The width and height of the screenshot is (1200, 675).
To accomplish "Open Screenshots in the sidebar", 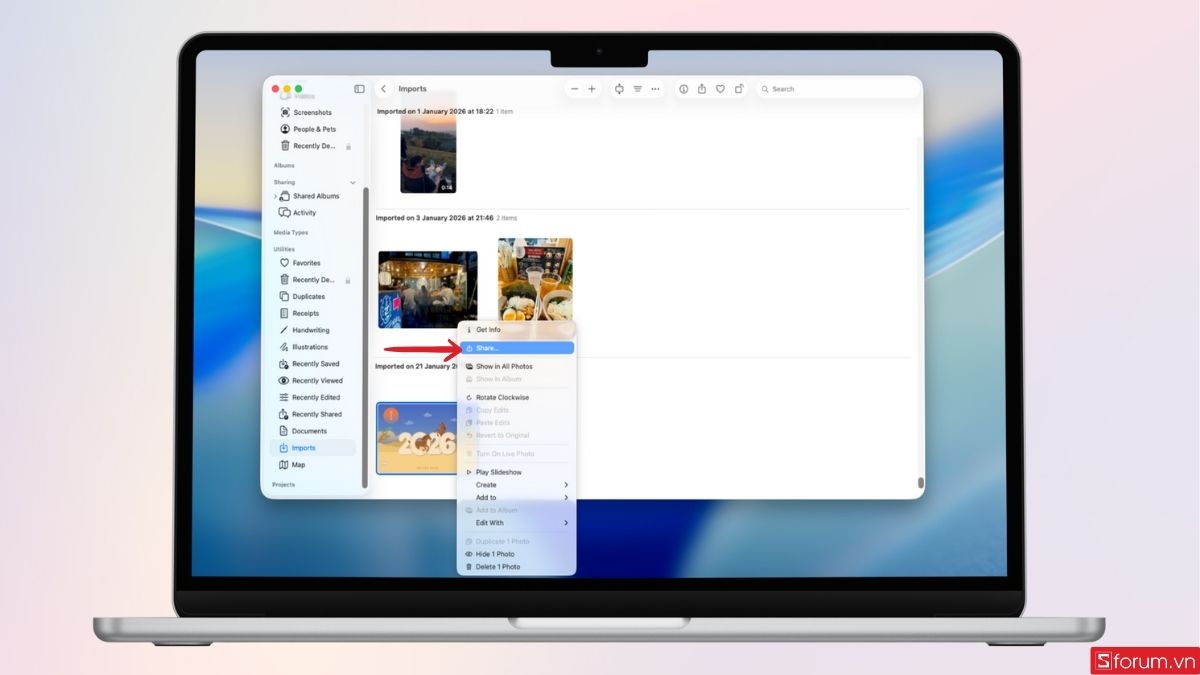I will point(313,113).
